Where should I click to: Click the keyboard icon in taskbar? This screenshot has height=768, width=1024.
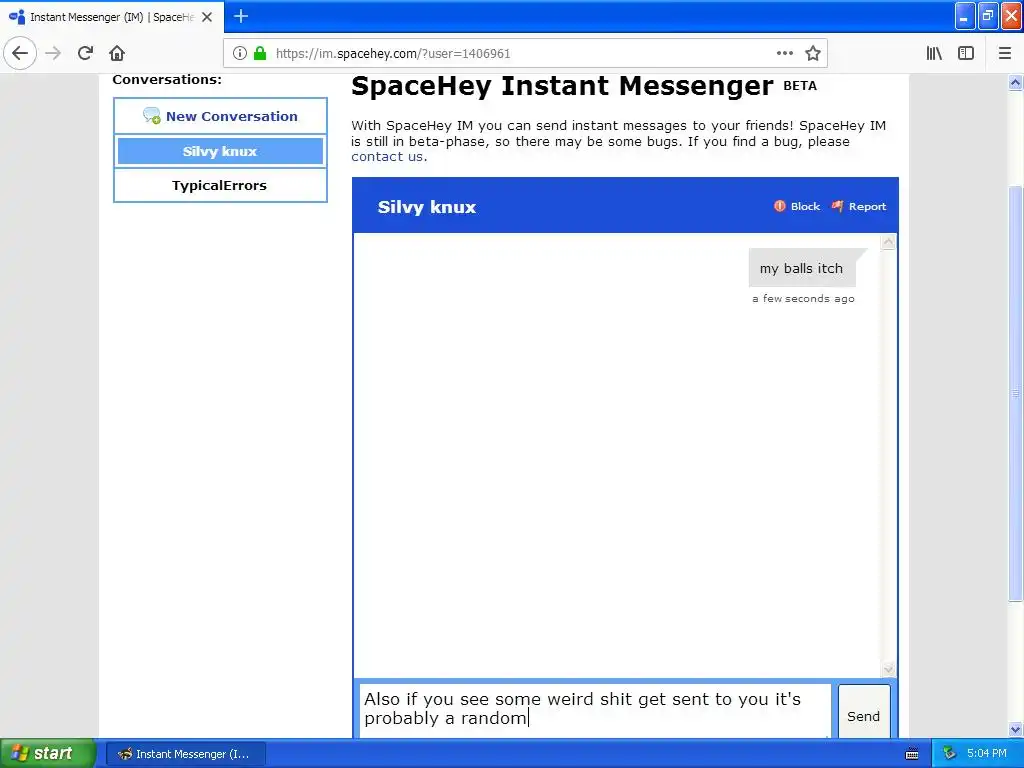[912, 754]
